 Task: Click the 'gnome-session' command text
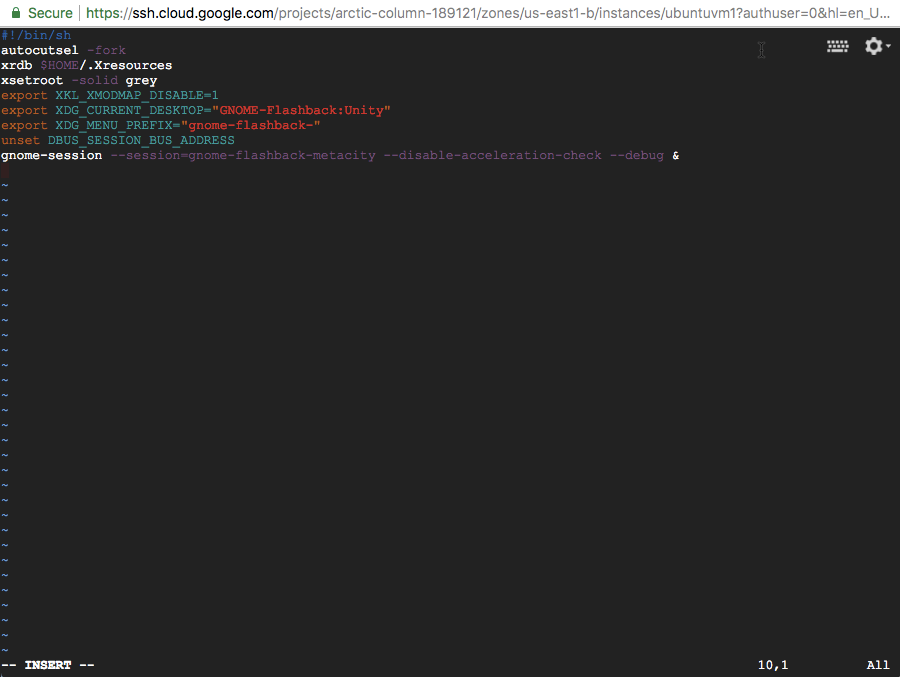click(52, 155)
